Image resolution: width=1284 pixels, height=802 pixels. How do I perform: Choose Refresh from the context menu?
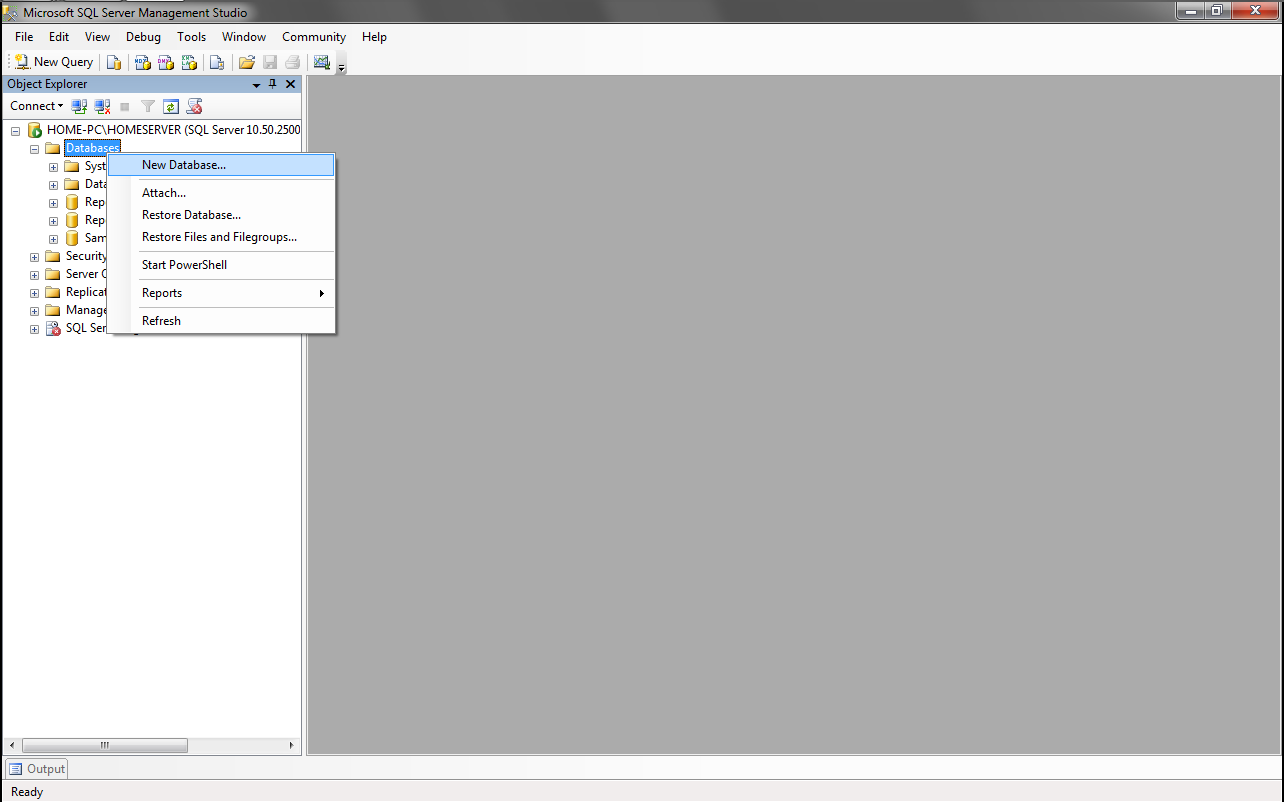[221, 321]
